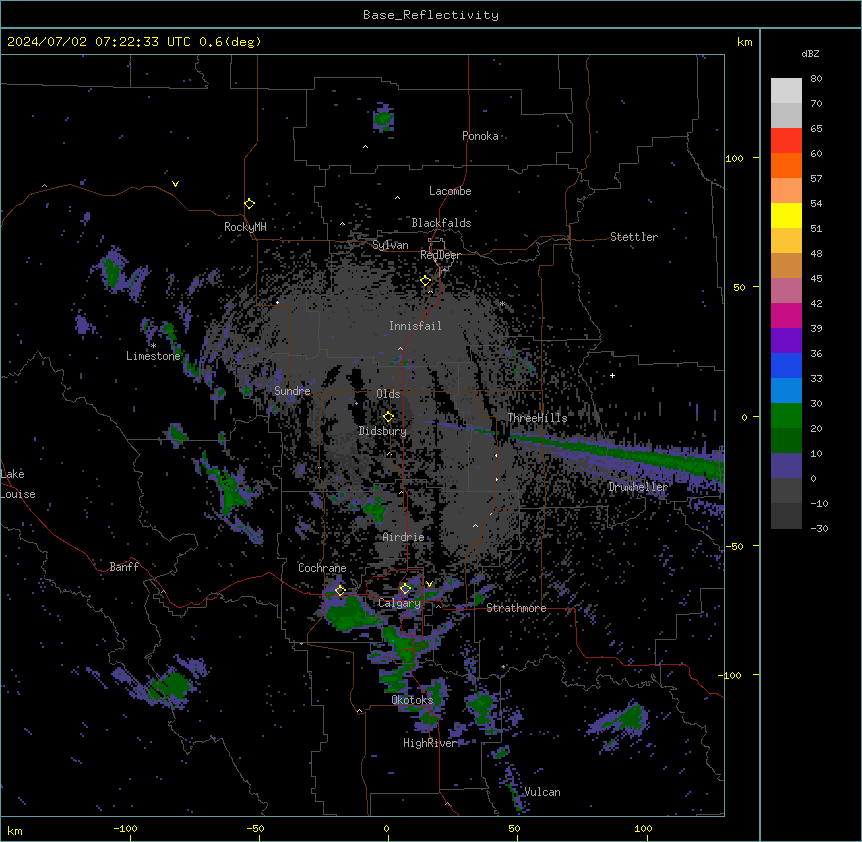The image size is (862, 842).
Task: Click the Lacombe city label
Action: point(450,191)
